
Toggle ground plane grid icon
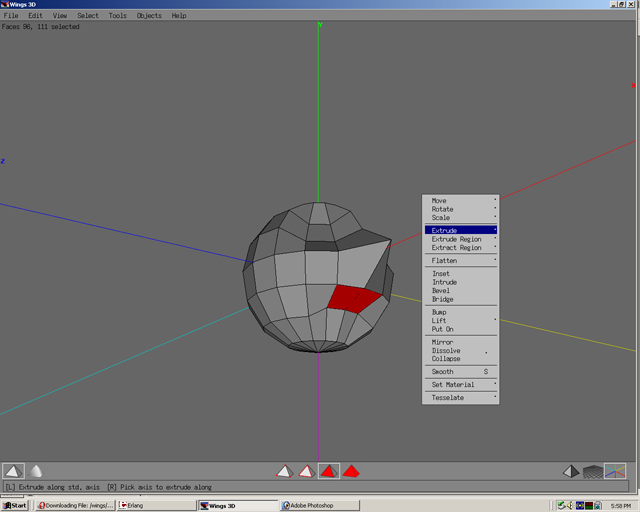click(593, 472)
